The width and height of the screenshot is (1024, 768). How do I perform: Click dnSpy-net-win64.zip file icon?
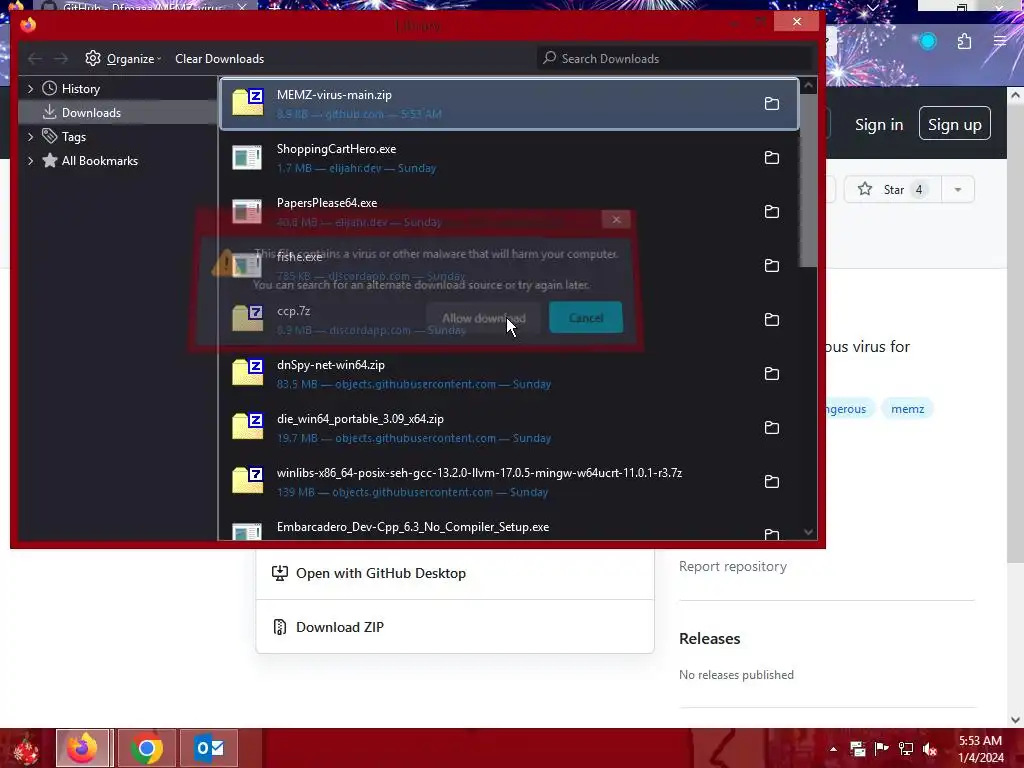click(248, 372)
